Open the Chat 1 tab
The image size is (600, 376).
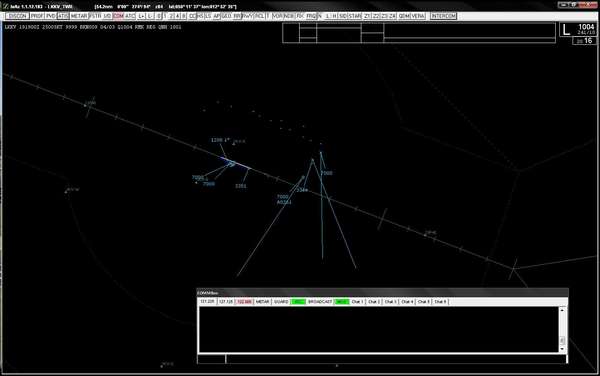pyautogui.click(x=357, y=302)
